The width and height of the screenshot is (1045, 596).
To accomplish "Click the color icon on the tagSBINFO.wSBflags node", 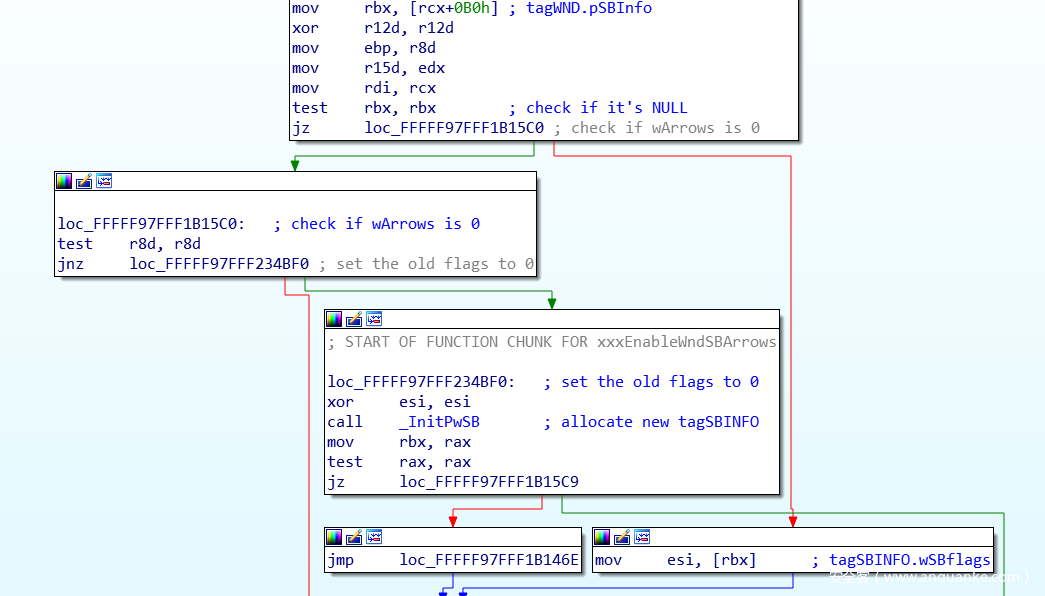I will 603,537.
